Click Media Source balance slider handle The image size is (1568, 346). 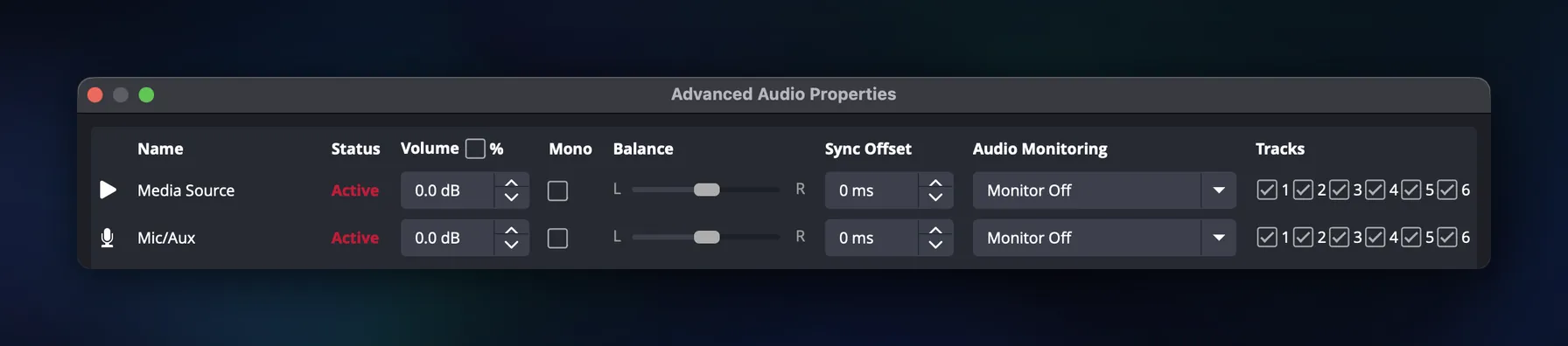706,190
